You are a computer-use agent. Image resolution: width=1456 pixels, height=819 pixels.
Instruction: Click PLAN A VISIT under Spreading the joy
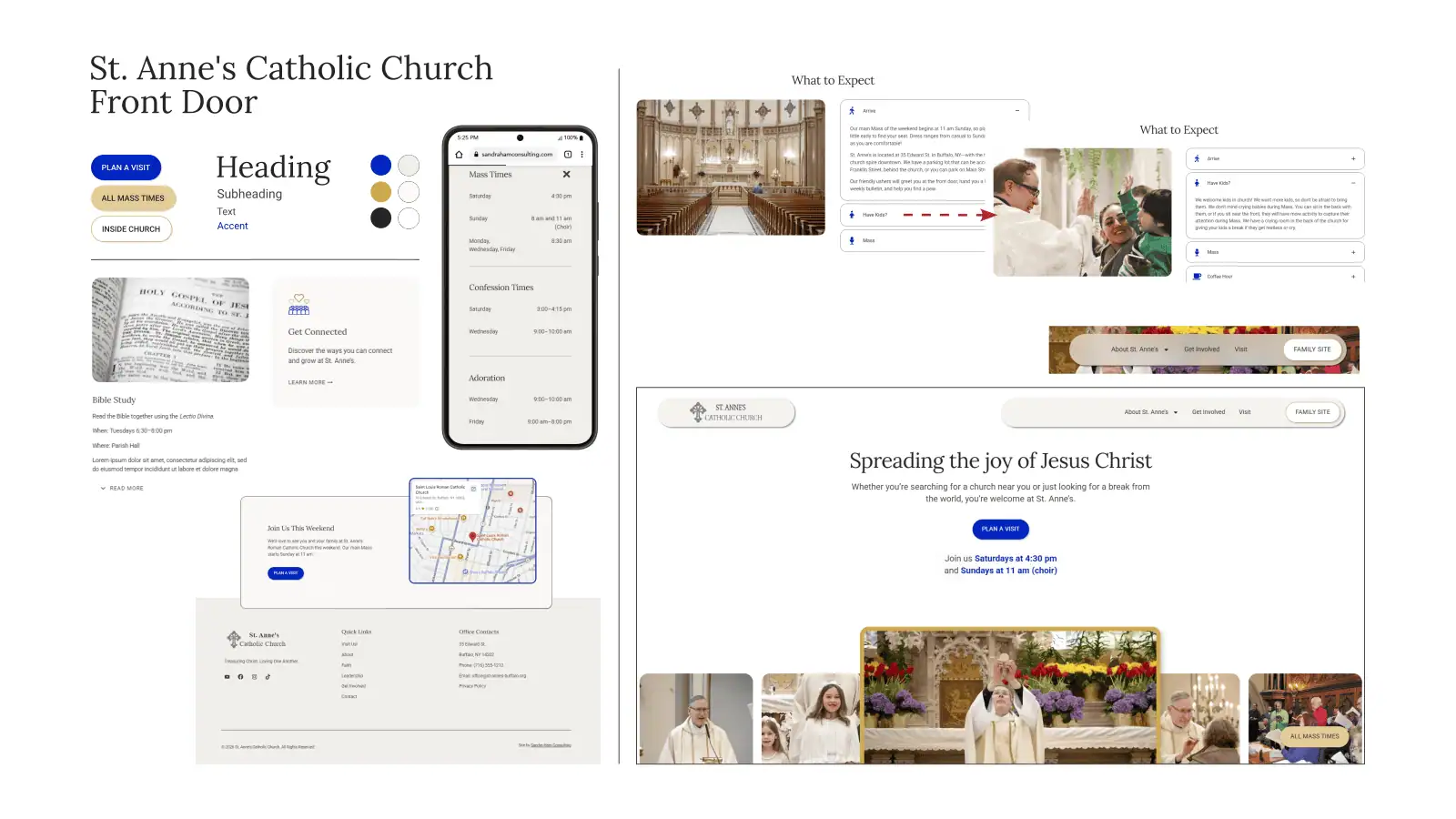[x=1000, y=529]
